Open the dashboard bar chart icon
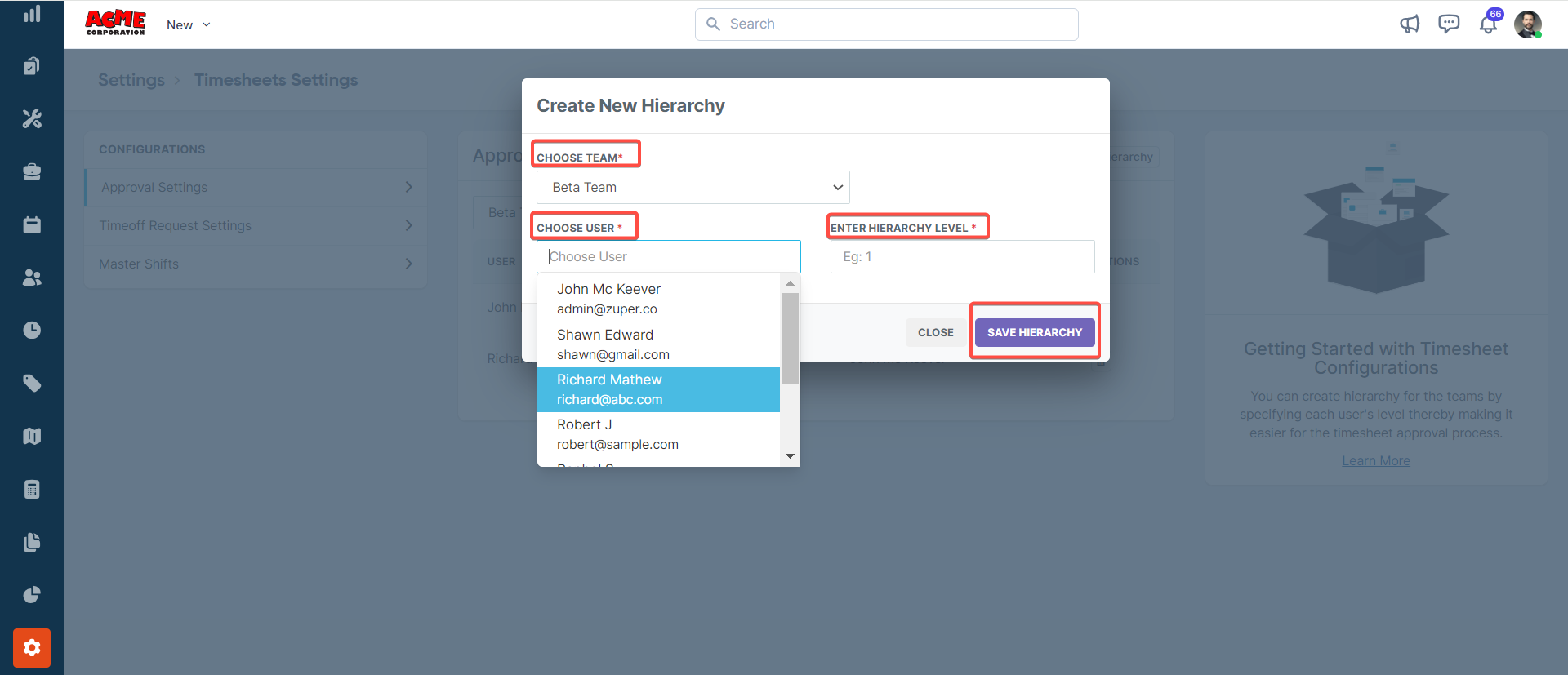Image resolution: width=1568 pixels, height=675 pixels. (x=32, y=14)
